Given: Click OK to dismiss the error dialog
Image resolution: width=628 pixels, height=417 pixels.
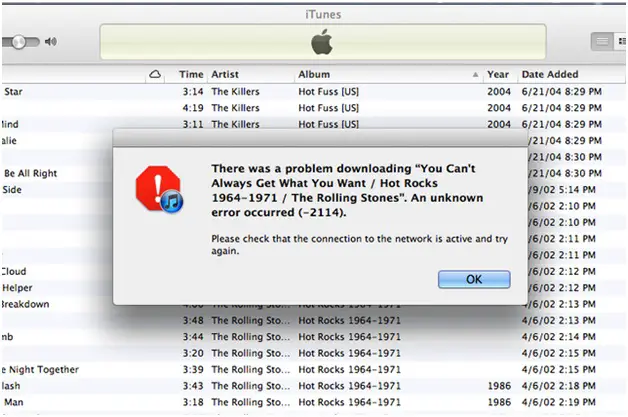Looking at the screenshot, I should [x=474, y=279].
